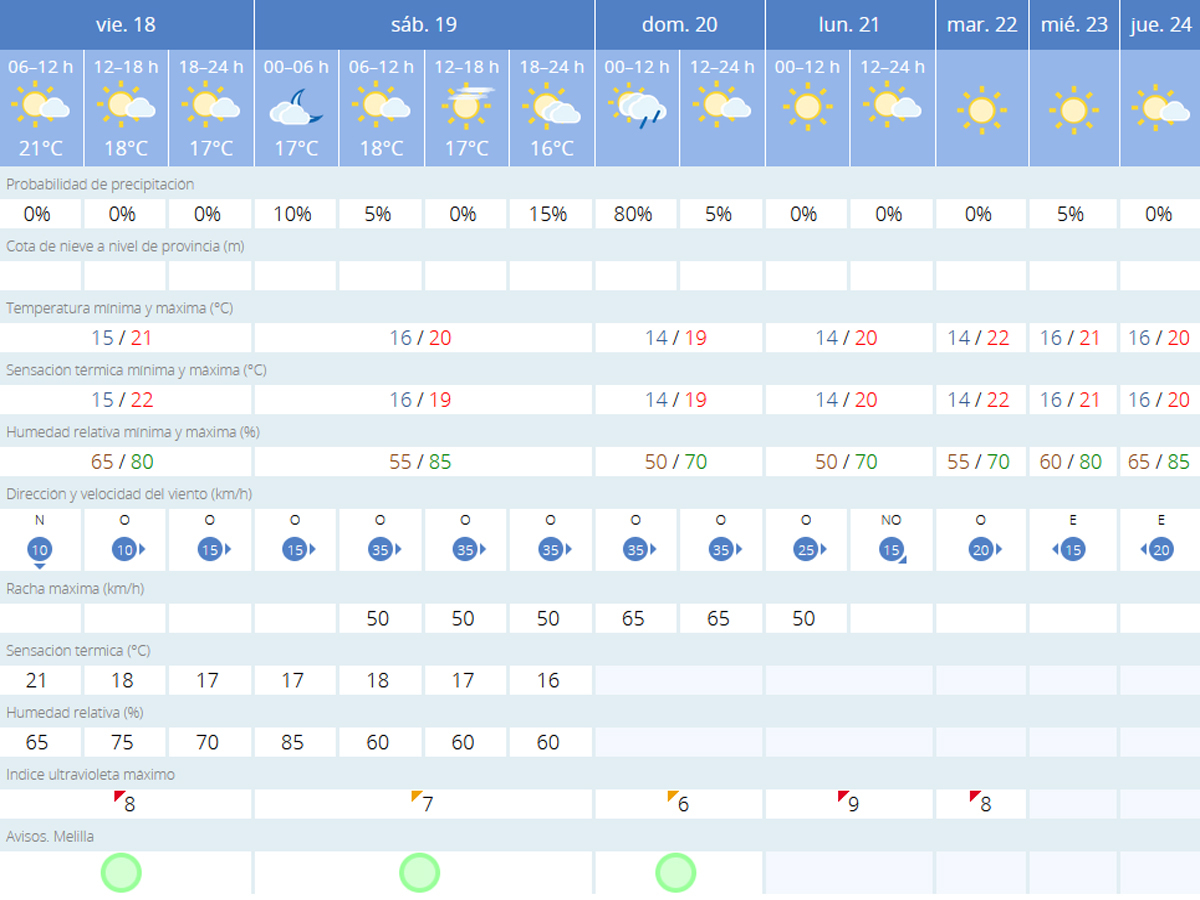Click the relative humidity 85 cell

(293, 742)
